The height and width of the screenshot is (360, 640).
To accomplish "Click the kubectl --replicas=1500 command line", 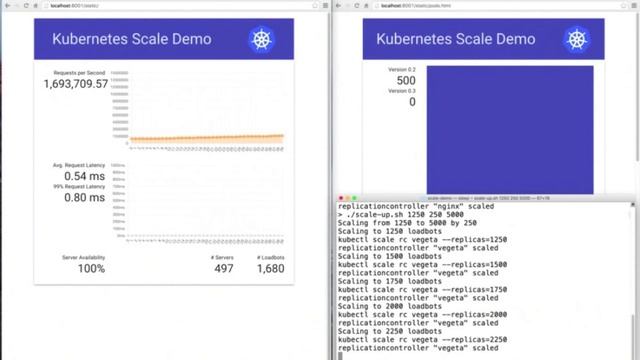I will point(422,264).
